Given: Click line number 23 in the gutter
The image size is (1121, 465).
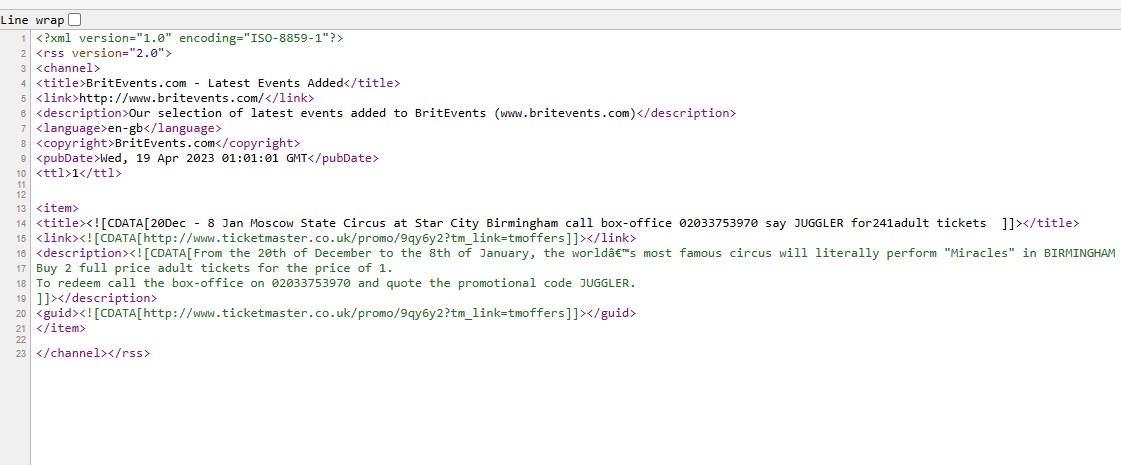Looking at the screenshot, I should tap(20, 353).
